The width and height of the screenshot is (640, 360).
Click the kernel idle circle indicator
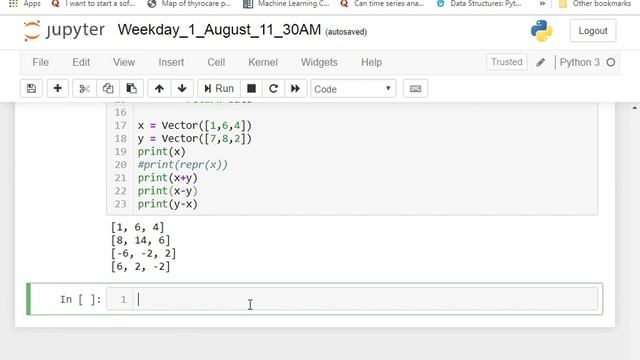[x=611, y=62]
